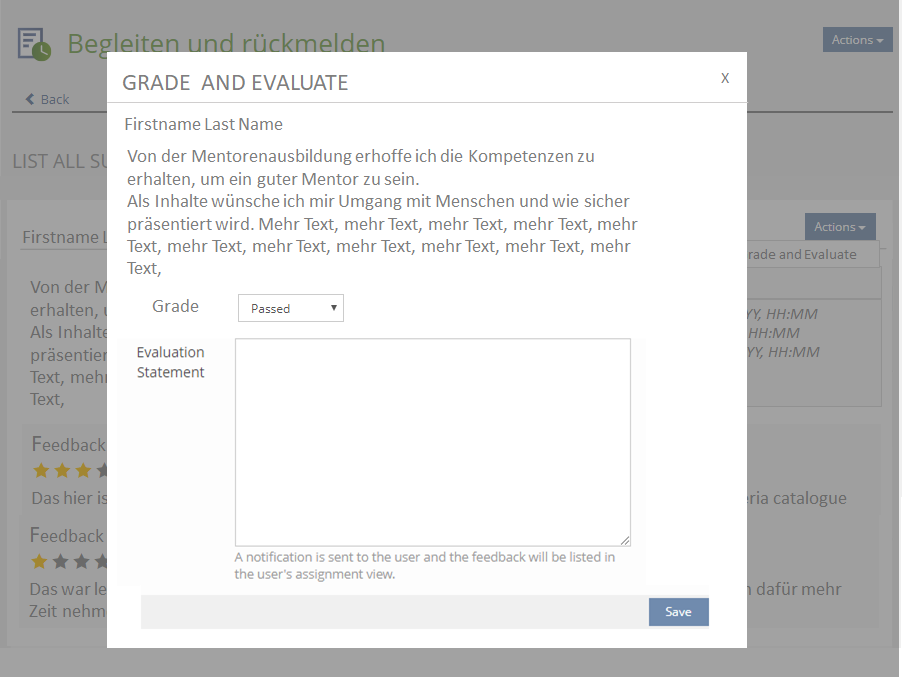
Task: Click third gold star in upper Feedback rating
Action: [x=83, y=470]
